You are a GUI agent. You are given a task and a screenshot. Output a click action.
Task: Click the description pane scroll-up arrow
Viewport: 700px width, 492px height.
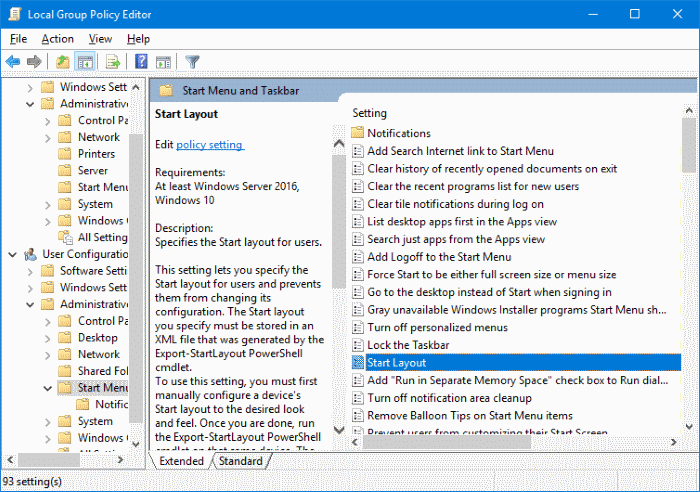[339, 143]
